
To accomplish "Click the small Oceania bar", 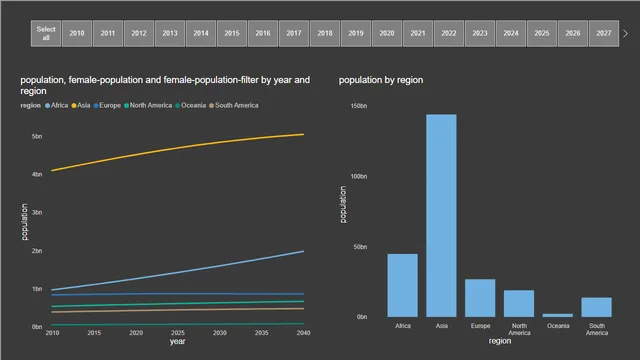I will click(558, 315).
